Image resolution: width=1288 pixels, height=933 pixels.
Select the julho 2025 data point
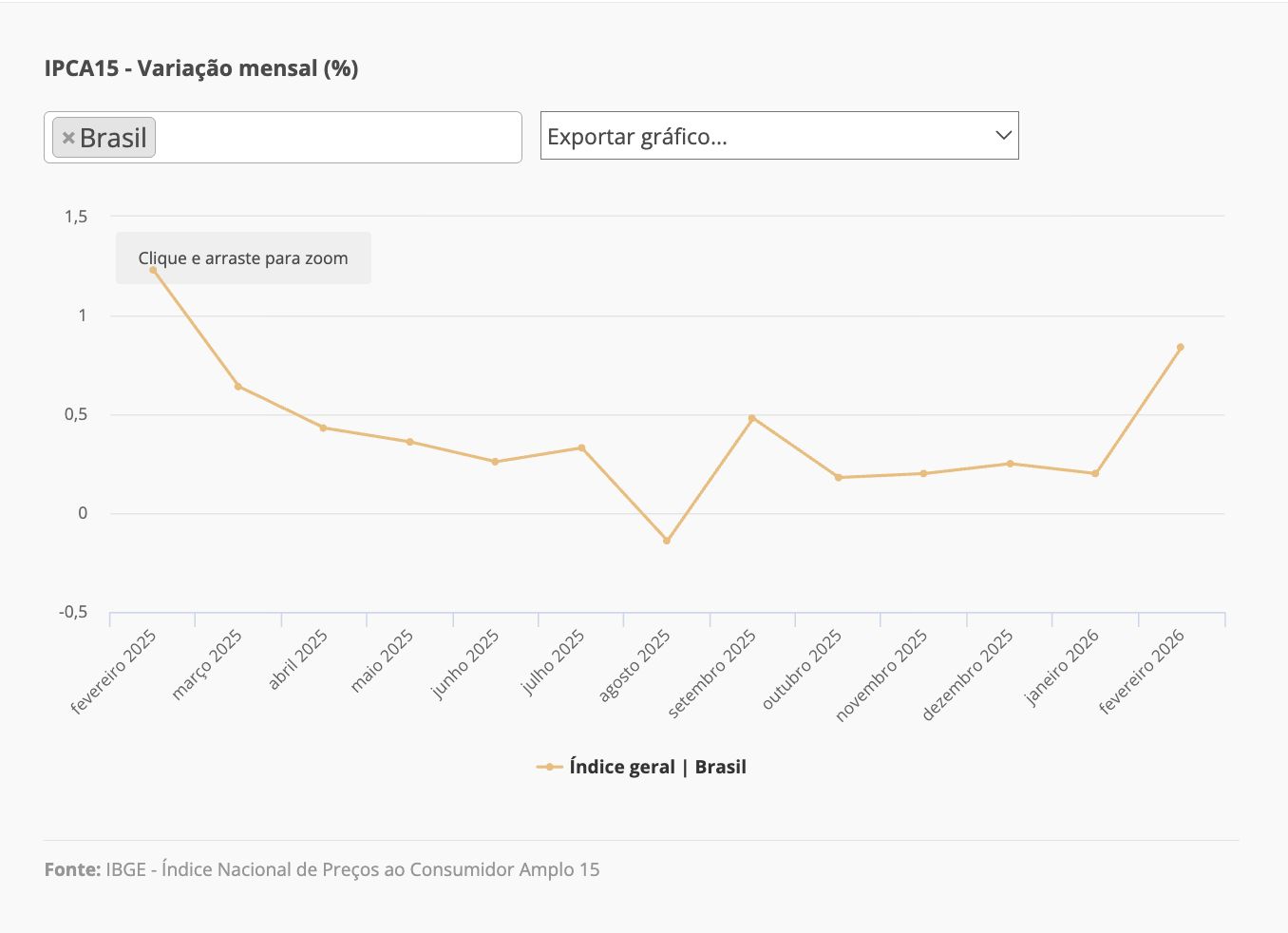581,447
